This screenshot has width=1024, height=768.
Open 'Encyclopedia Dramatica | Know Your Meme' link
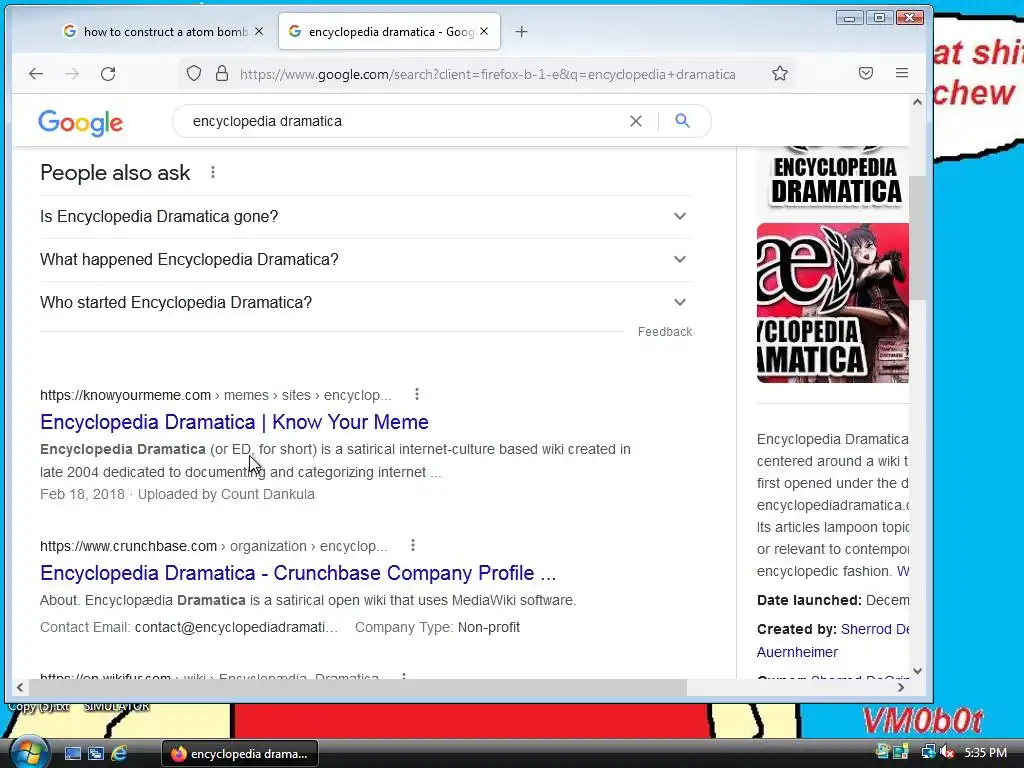[x=234, y=422]
